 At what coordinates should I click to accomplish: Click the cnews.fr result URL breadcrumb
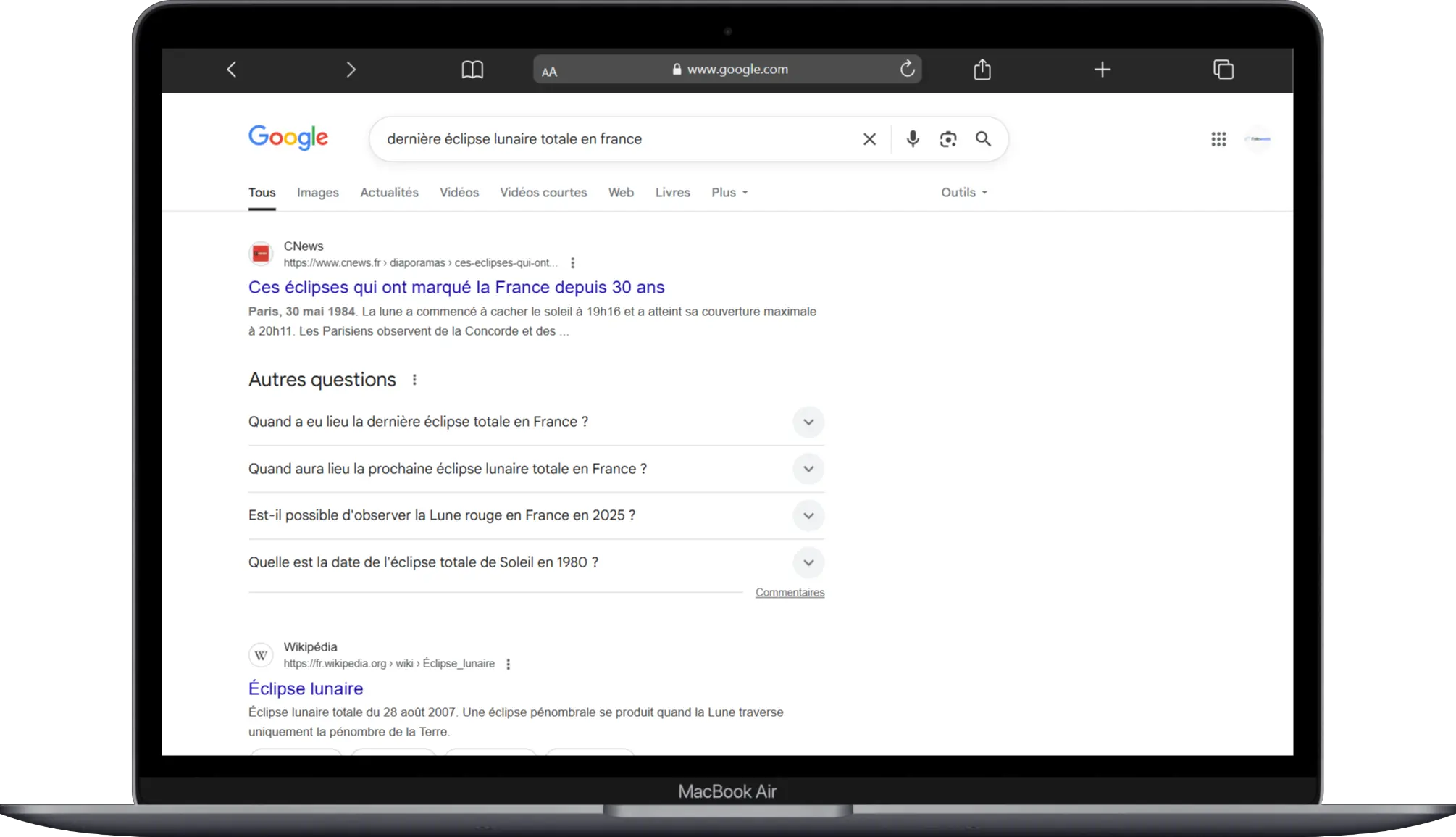coord(420,263)
